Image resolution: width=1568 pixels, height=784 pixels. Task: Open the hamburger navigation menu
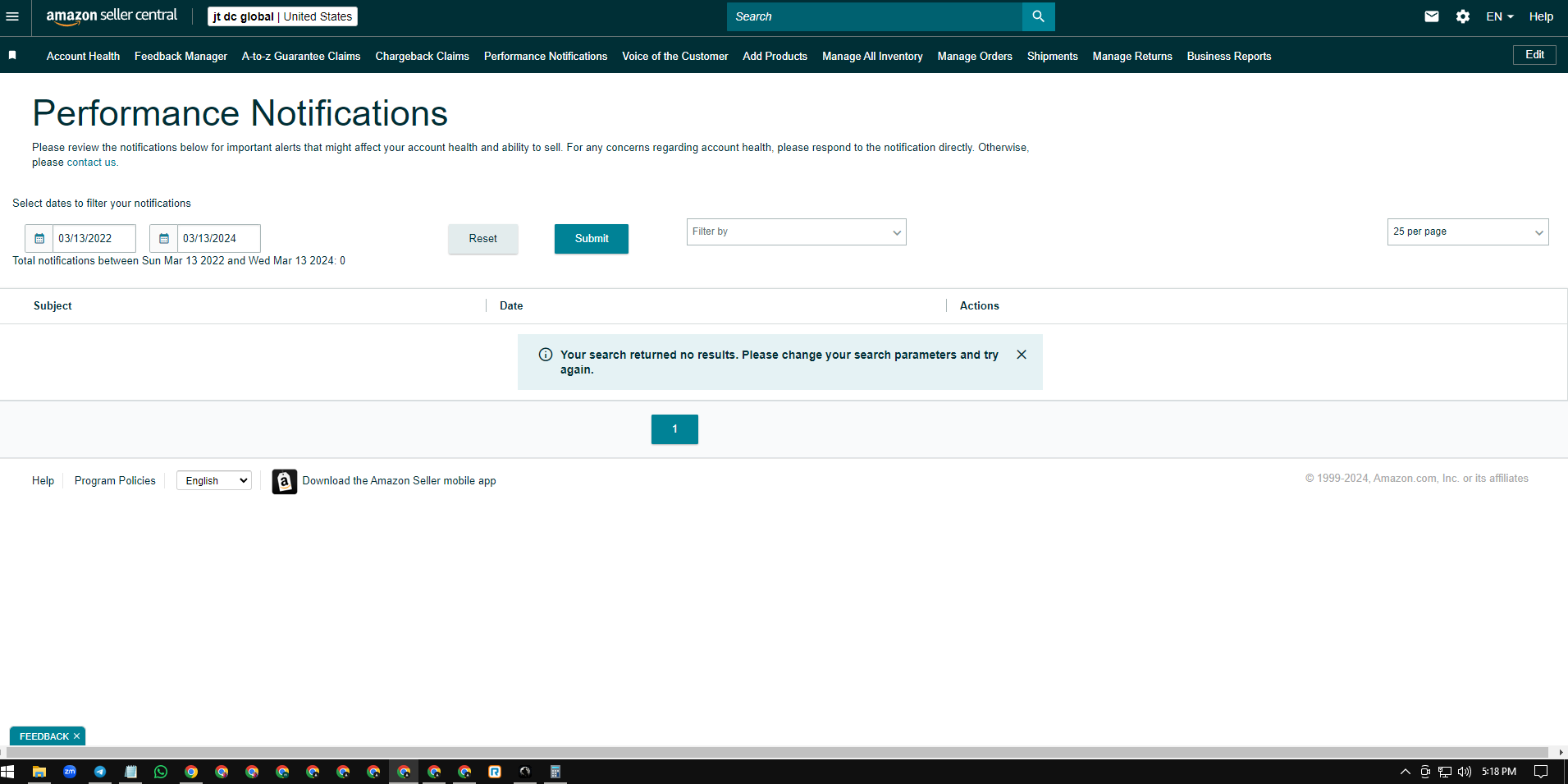(12, 16)
